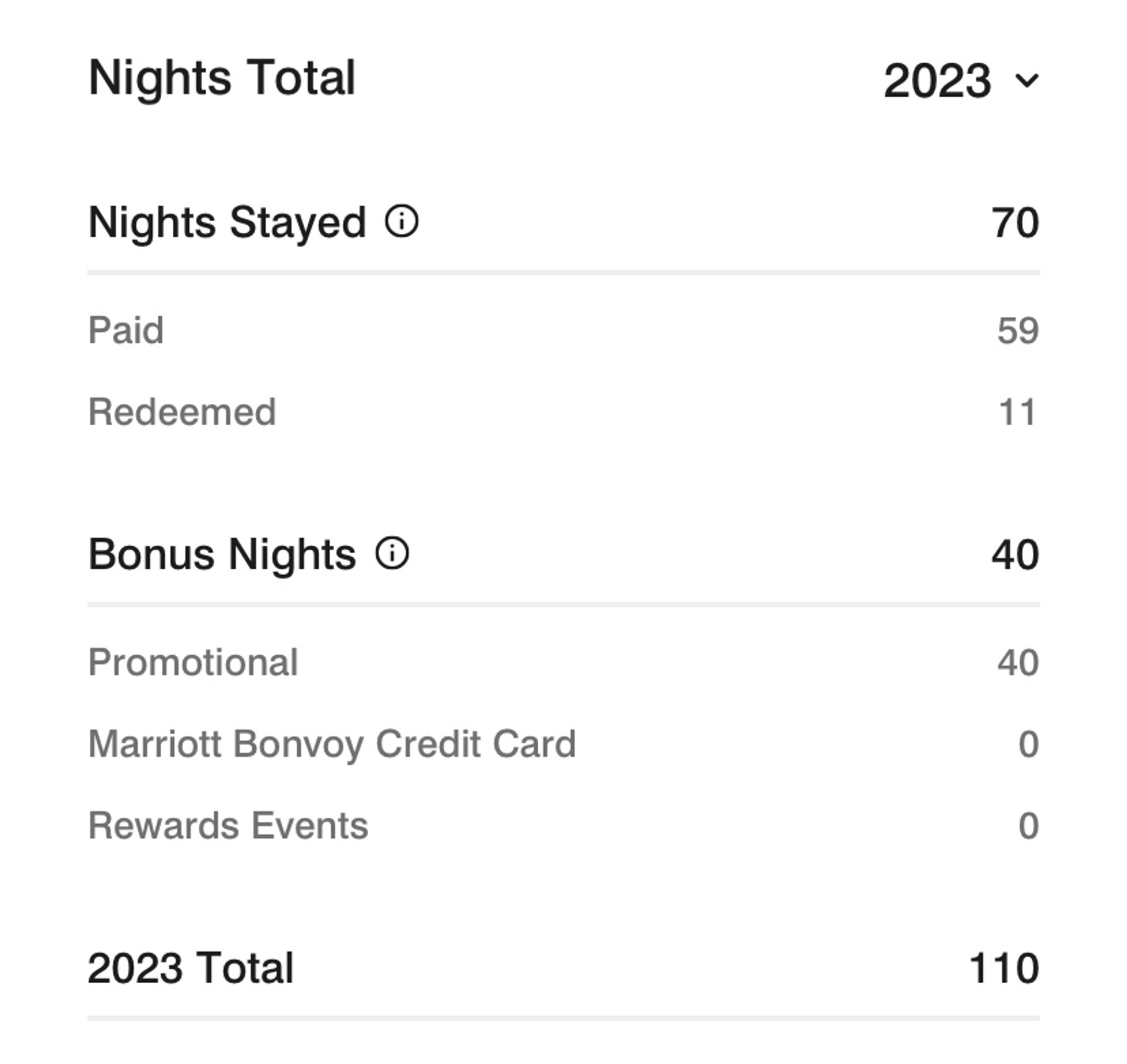Click the Nights Stayed value 70

pos(1015,222)
